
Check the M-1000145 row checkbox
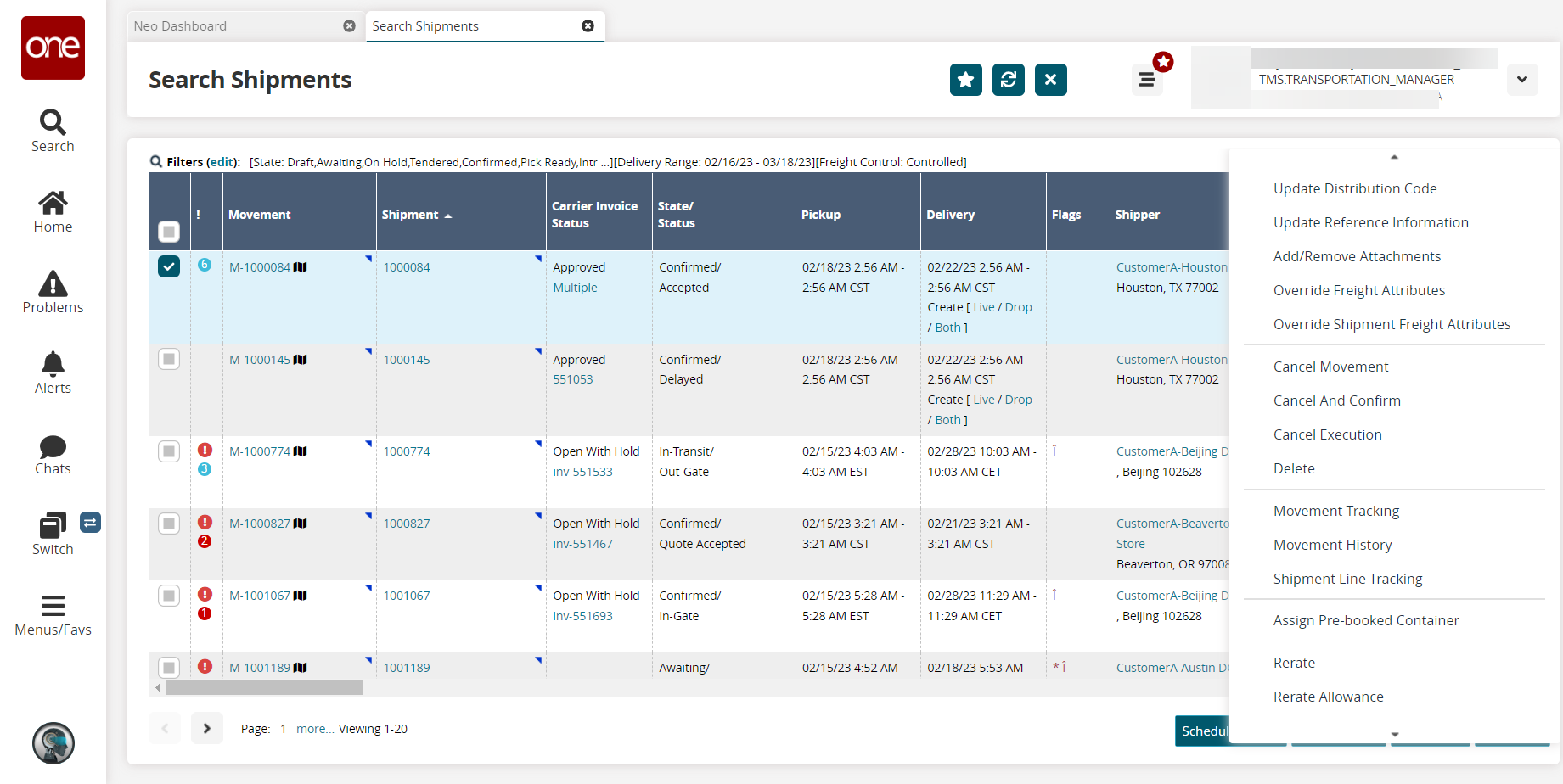point(169,360)
